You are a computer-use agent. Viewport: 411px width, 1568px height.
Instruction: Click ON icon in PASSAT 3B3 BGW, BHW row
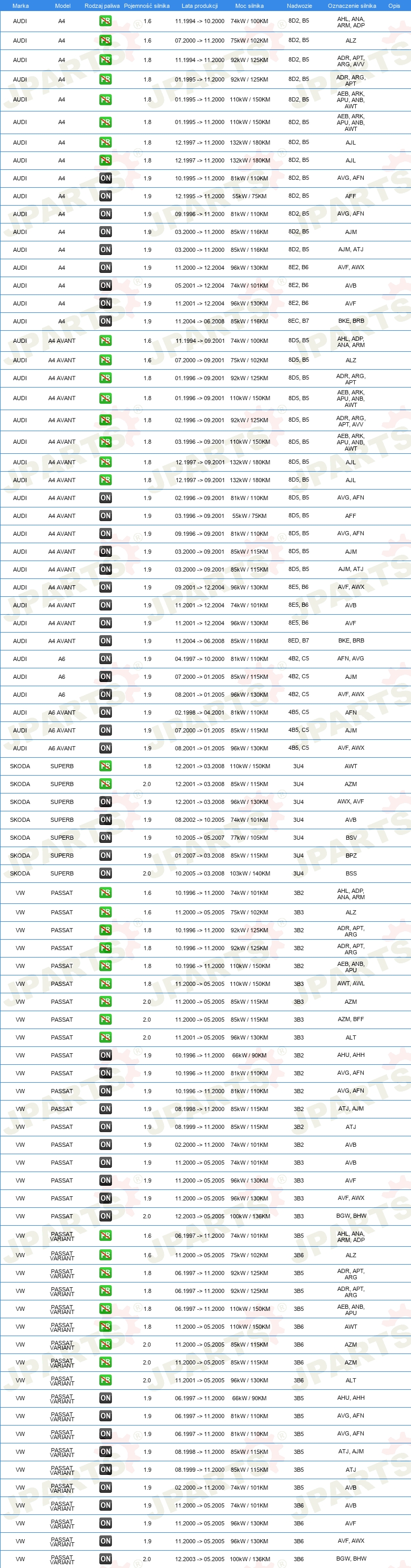pos(105,1216)
